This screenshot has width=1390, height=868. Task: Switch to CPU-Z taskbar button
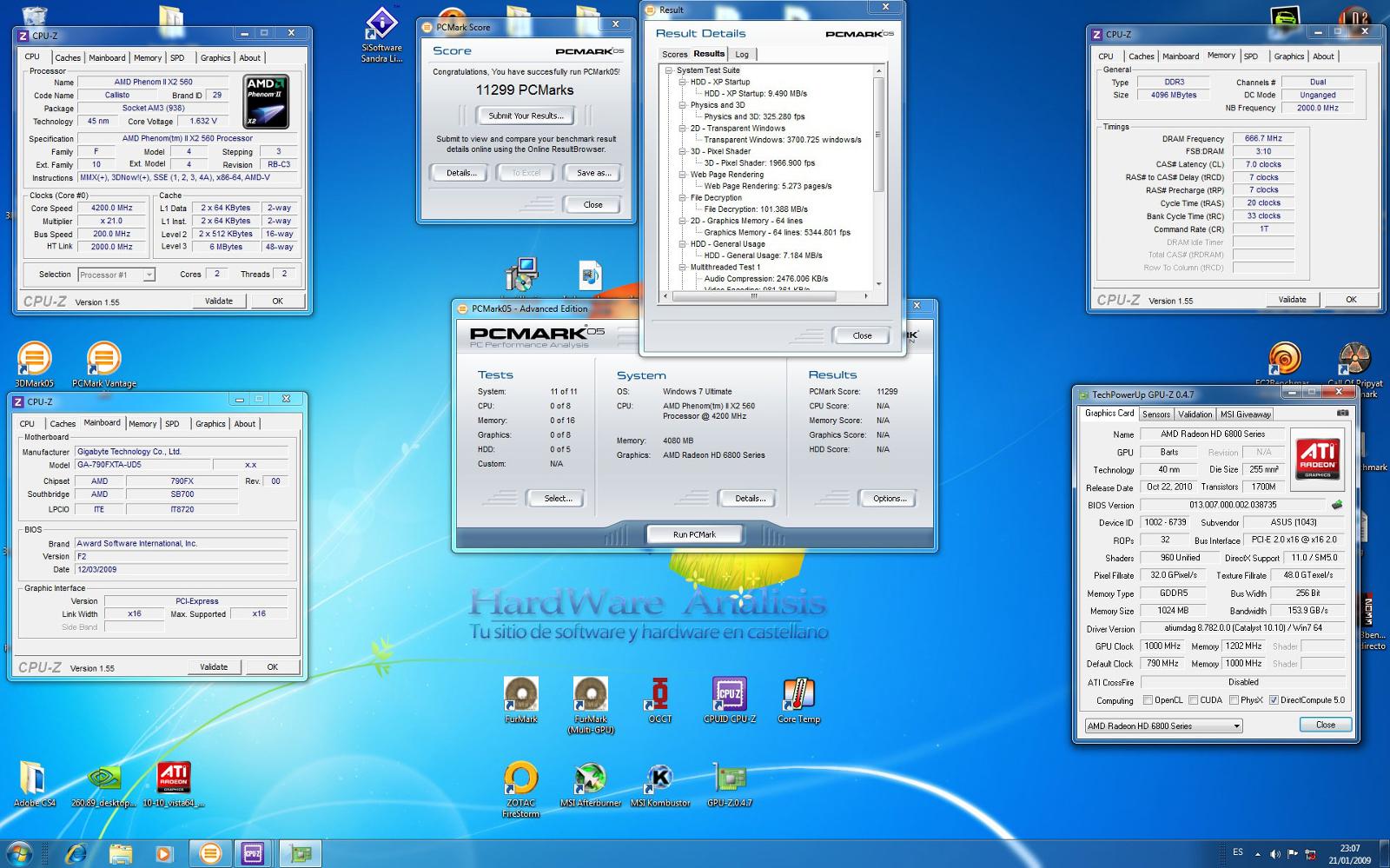pyautogui.click(x=252, y=853)
